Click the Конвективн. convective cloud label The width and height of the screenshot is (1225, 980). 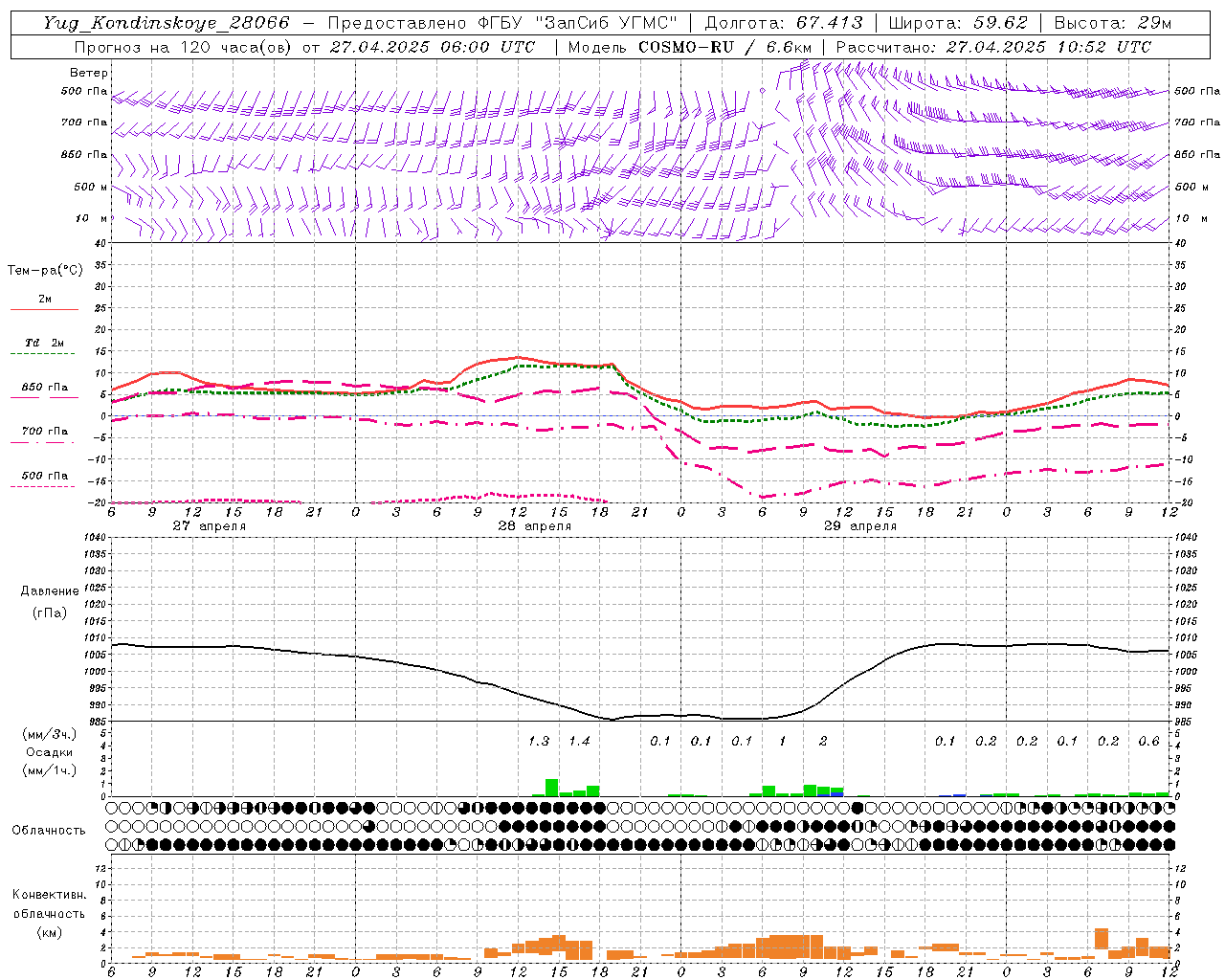click(49, 895)
